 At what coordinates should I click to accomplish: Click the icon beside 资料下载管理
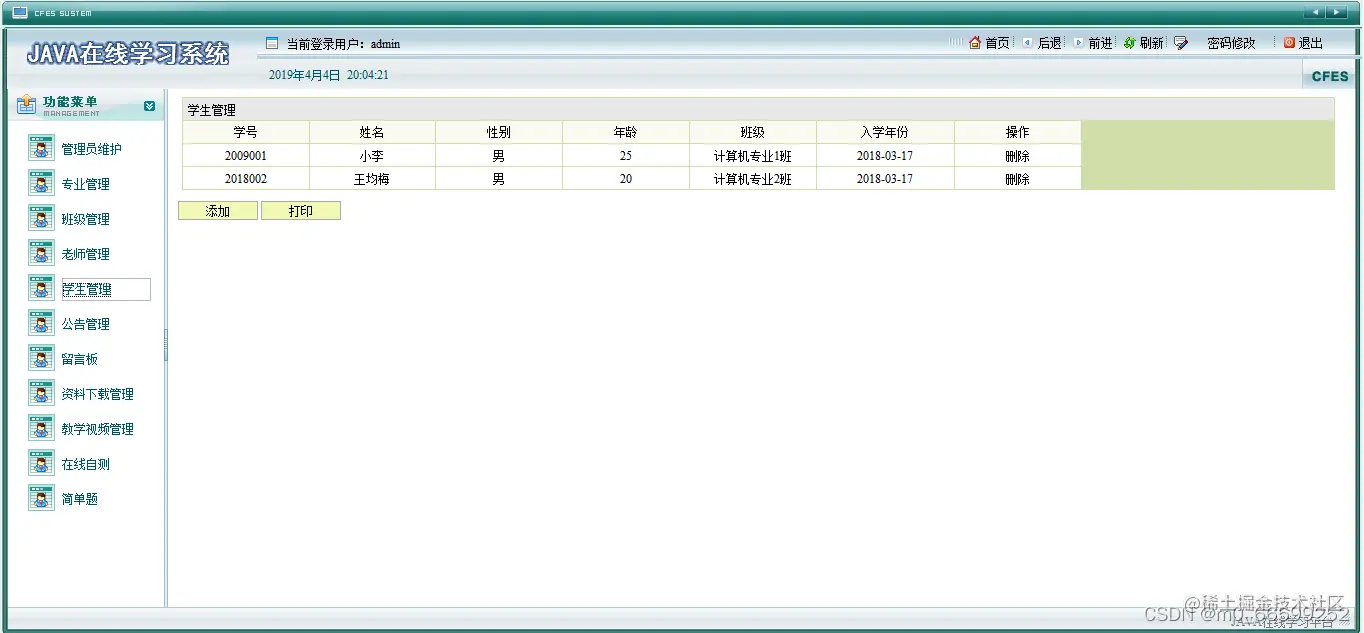tap(41, 394)
